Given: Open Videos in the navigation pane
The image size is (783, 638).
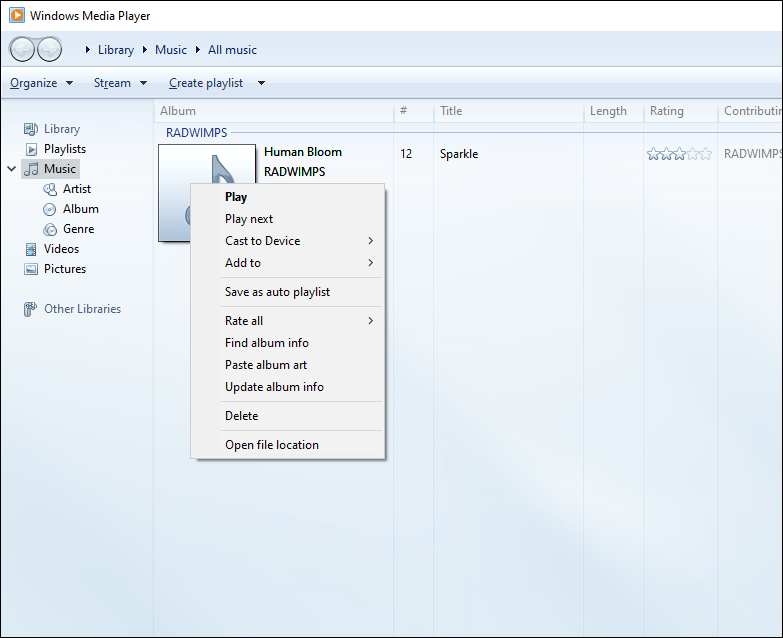Looking at the screenshot, I should pos(61,249).
